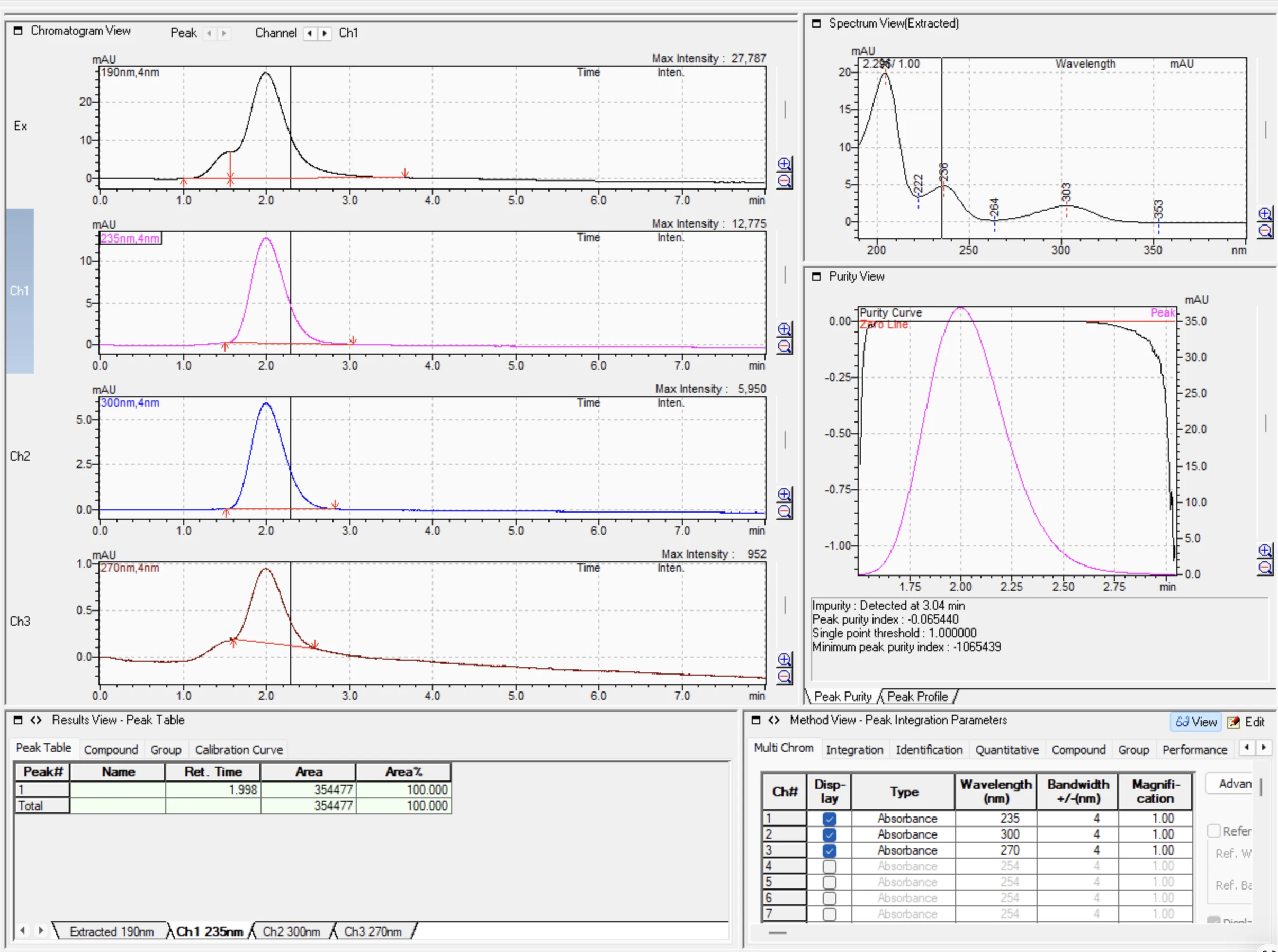Zoom in on the 190nm extracted chromatogram
1278x952 pixels.
click(x=784, y=164)
